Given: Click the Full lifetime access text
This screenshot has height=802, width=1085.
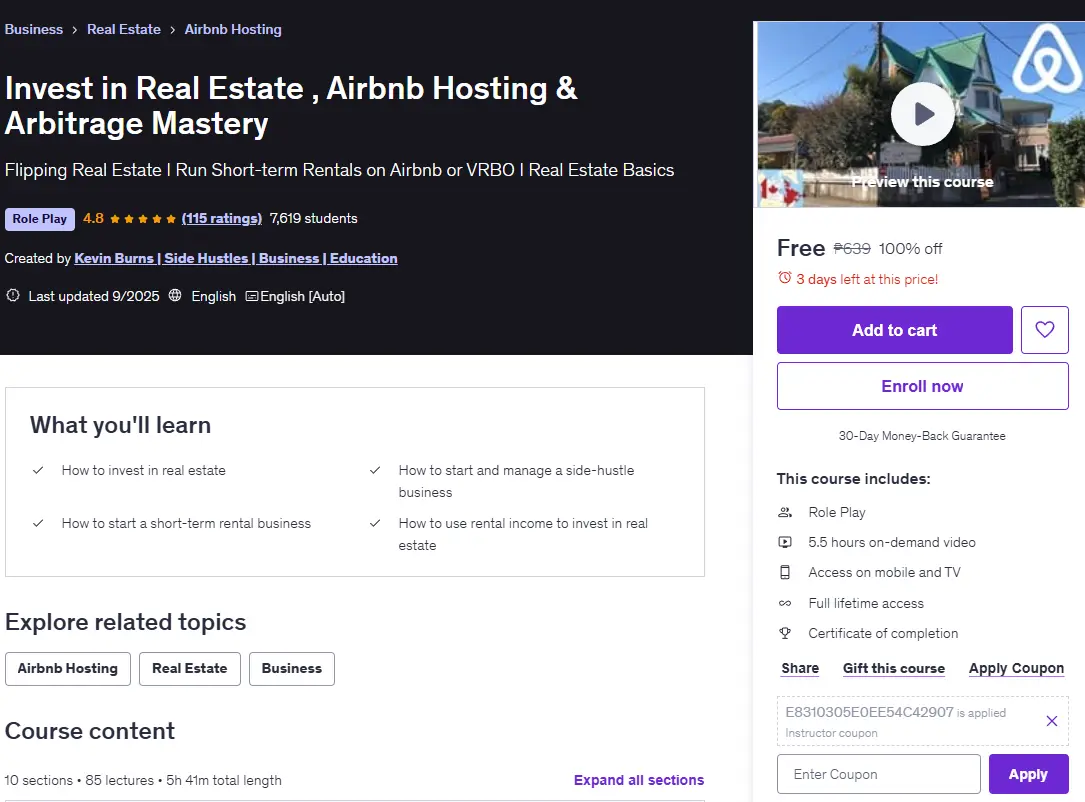Looking at the screenshot, I should pos(866,603).
